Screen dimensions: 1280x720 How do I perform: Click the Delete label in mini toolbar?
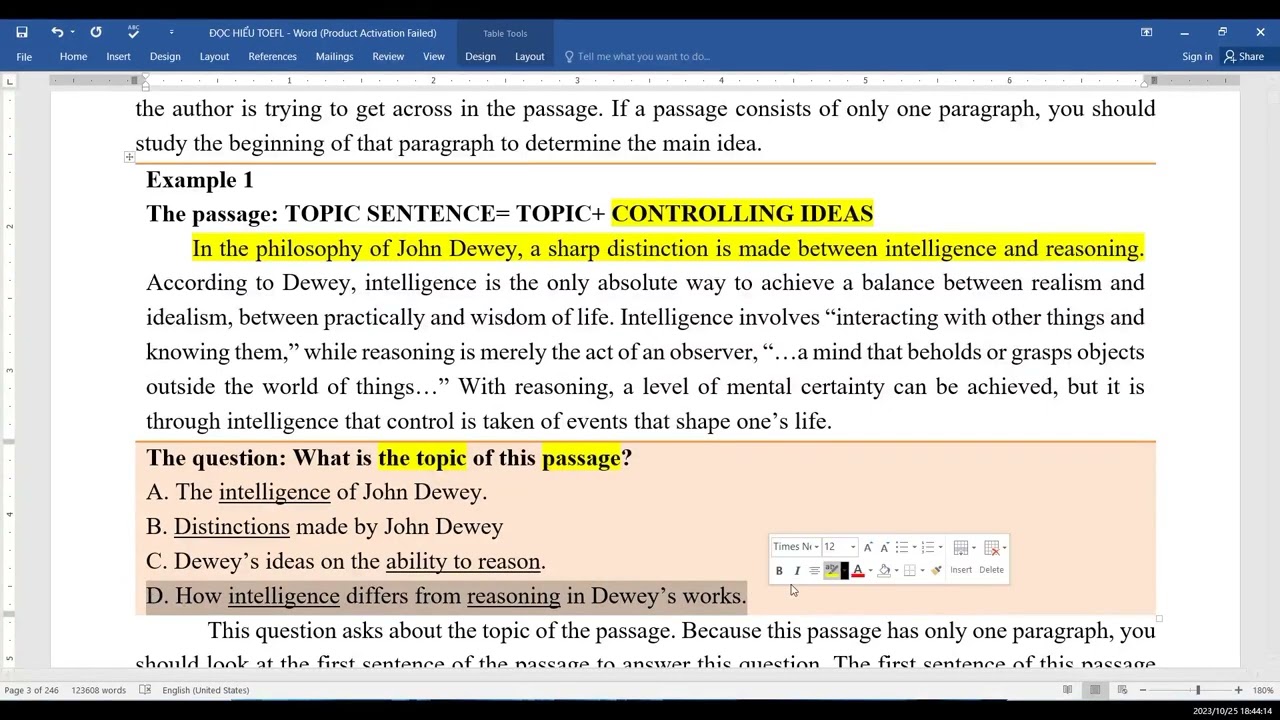(x=992, y=570)
